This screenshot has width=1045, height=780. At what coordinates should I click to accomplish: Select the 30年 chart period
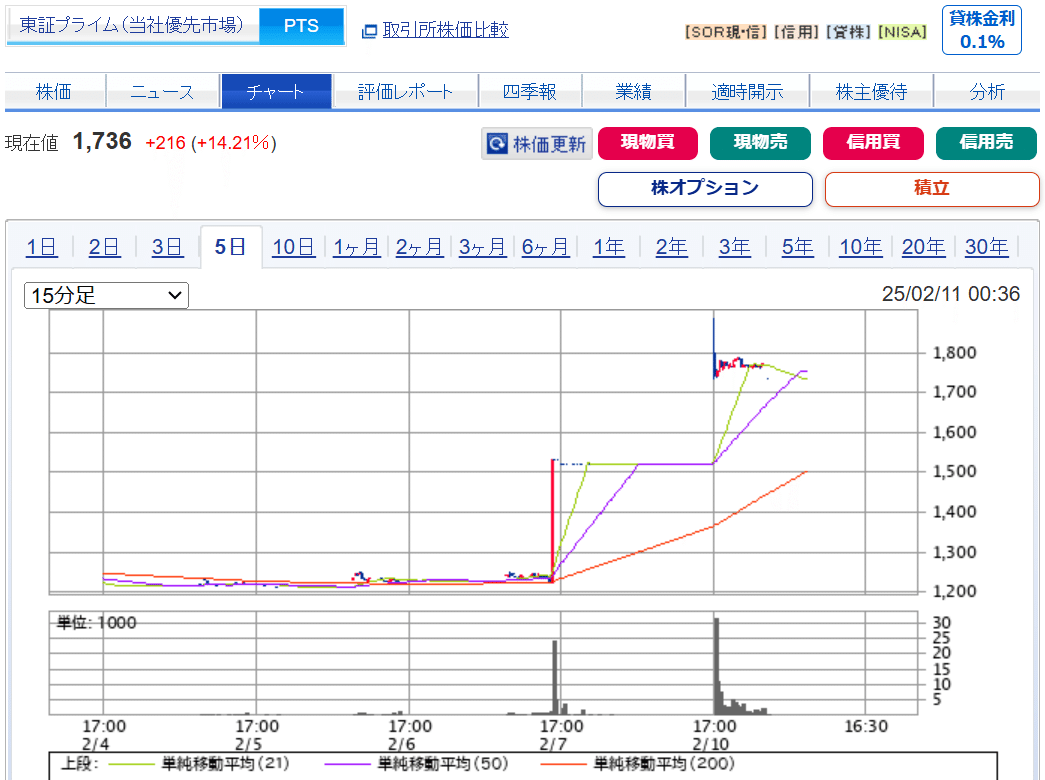(x=986, y=247)
